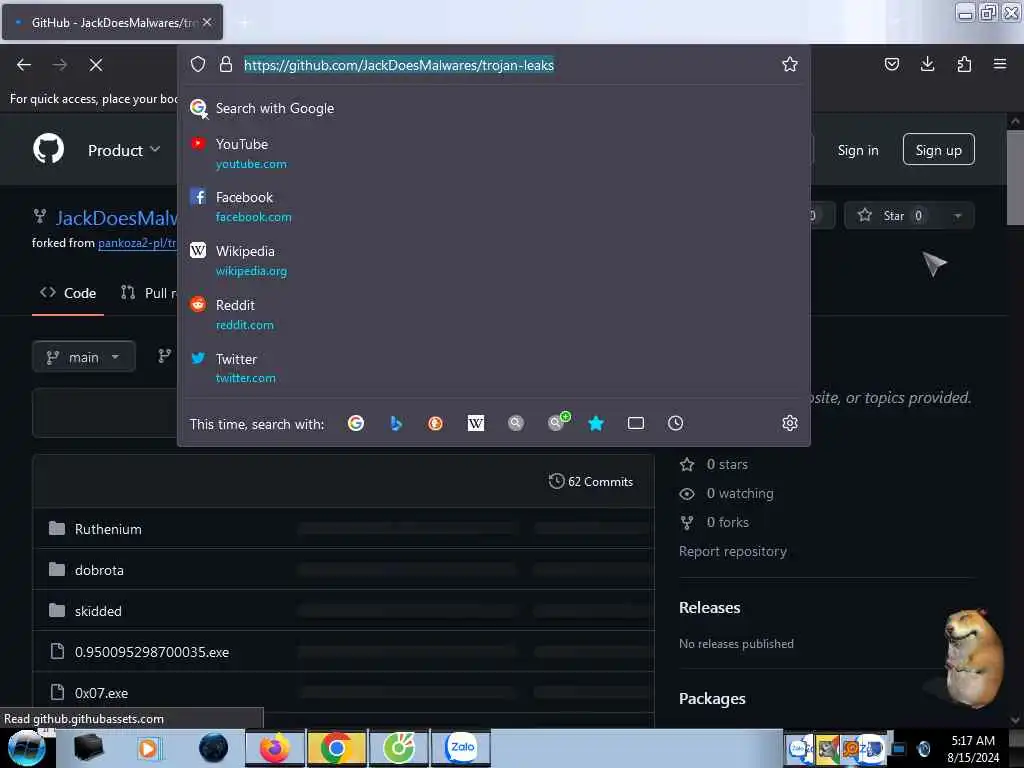Search this time with Wikipedia icon
1024x768 pixels.
point(476,423)
